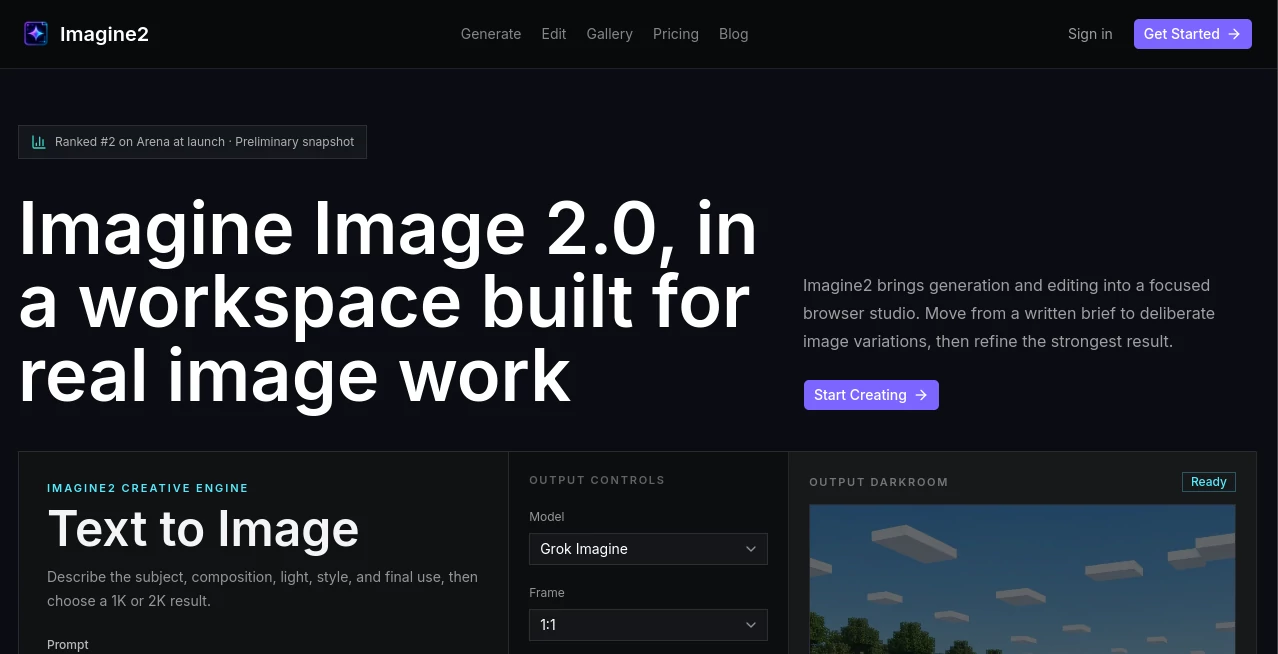Click the hero paragraph about browser studio
Image resolution: width=1278 pixels, height=654 pixels.
[x=1009, y=313]
